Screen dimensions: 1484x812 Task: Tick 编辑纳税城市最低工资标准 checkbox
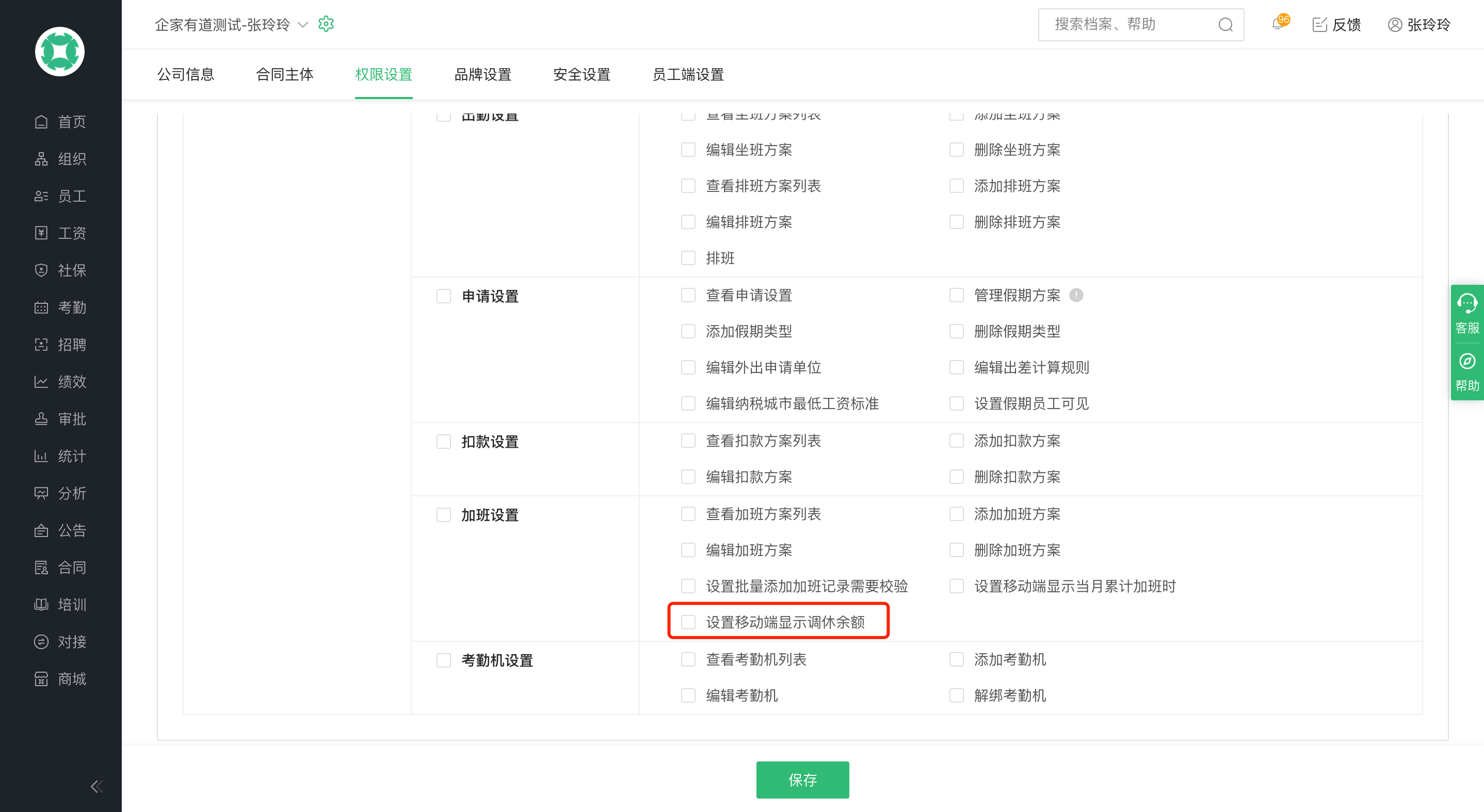[x=688, y=404]
